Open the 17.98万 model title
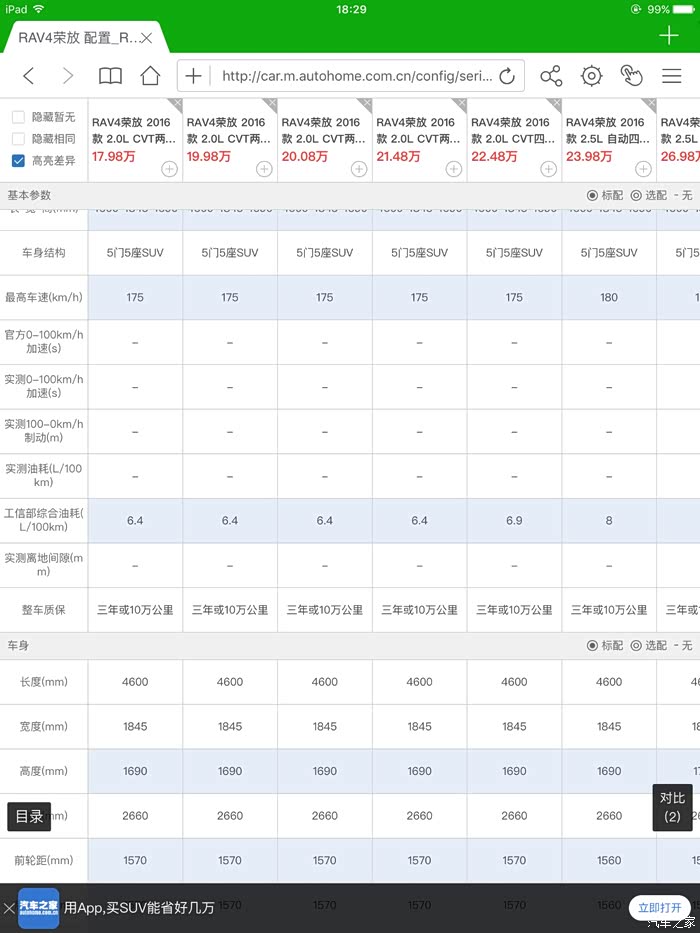Viewport: 700px width, 933px height. (133, 130)
